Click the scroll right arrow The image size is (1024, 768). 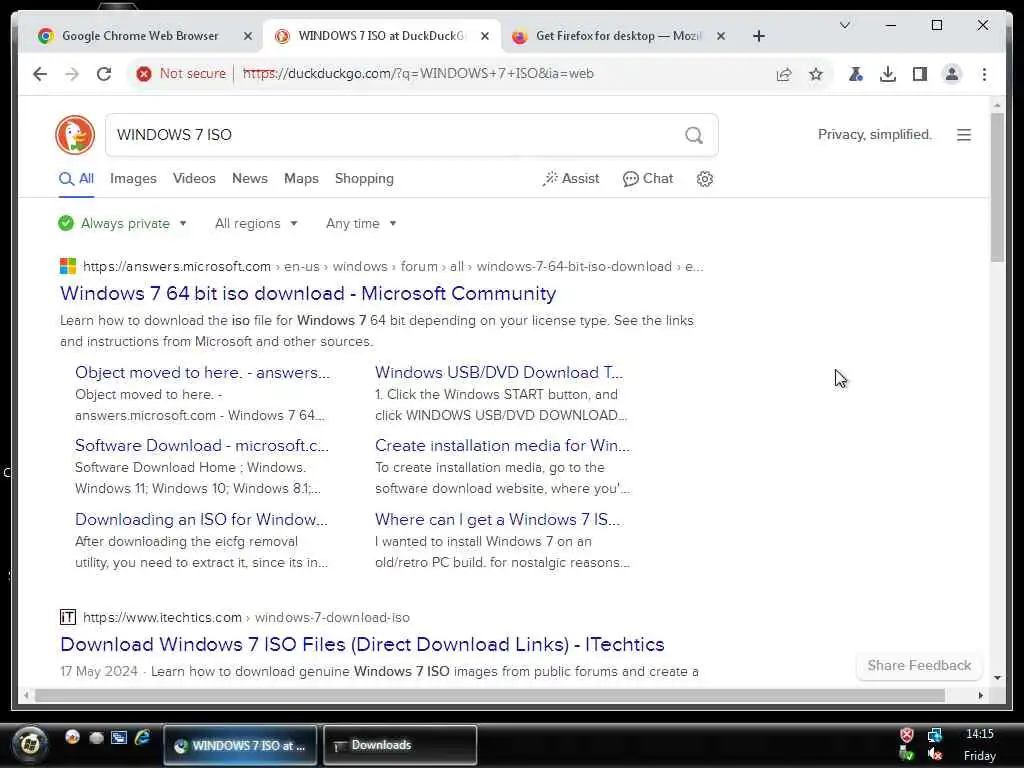click(x=980, y=696)
